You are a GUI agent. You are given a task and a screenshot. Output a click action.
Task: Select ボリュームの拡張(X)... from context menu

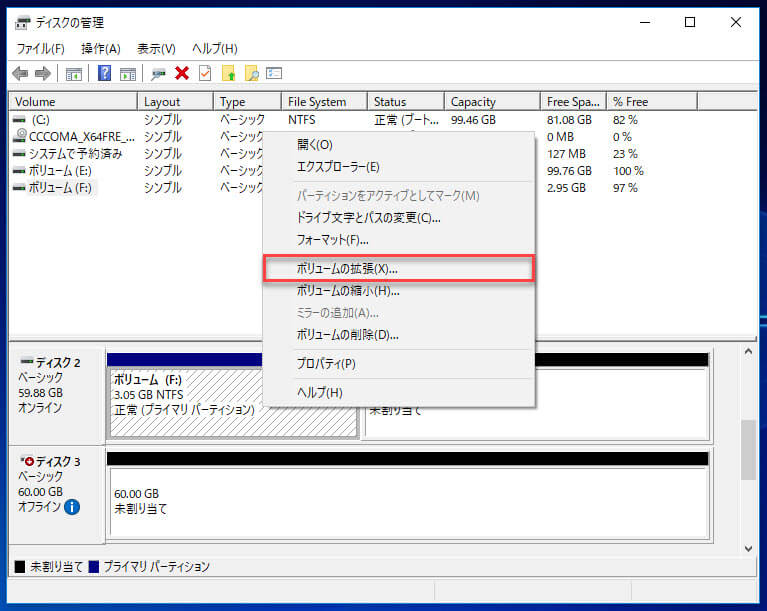pyautogui.click(x=347, y=269)
